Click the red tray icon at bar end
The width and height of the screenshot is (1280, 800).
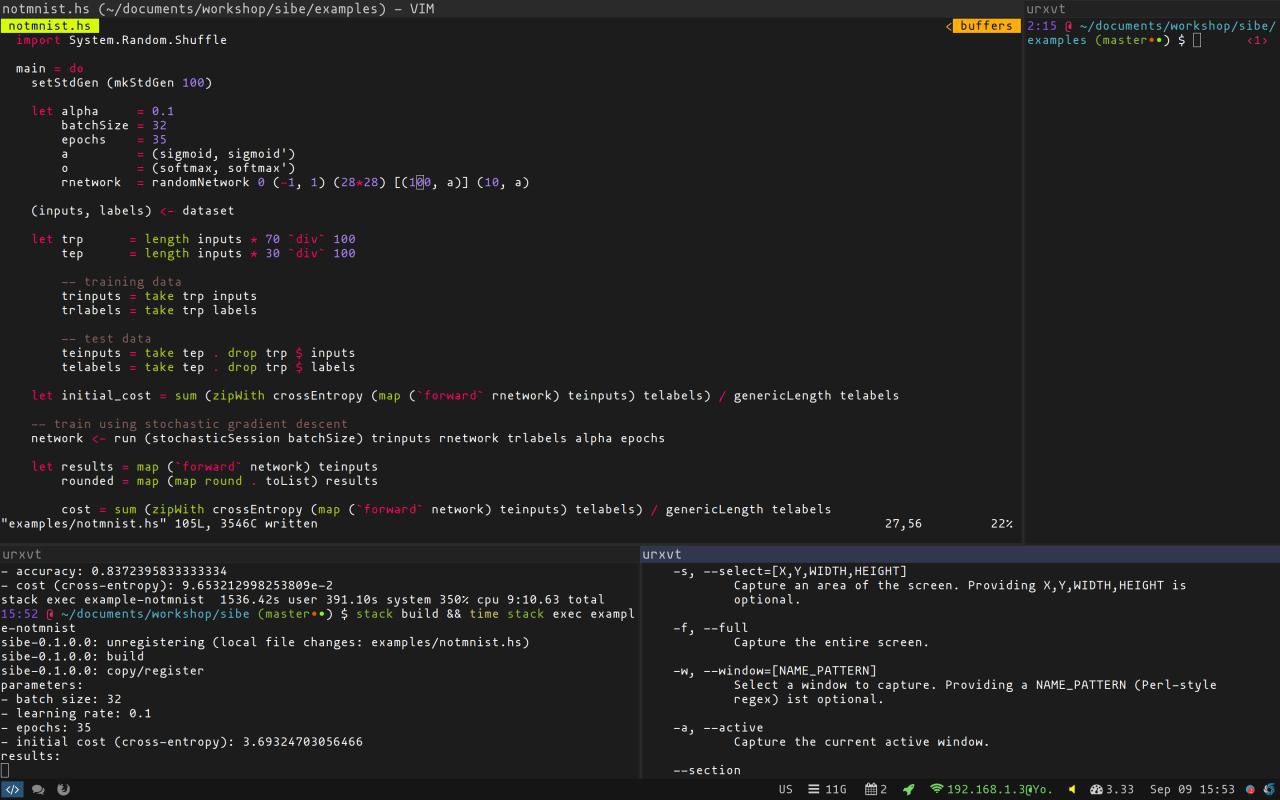tap(1250, 789)
